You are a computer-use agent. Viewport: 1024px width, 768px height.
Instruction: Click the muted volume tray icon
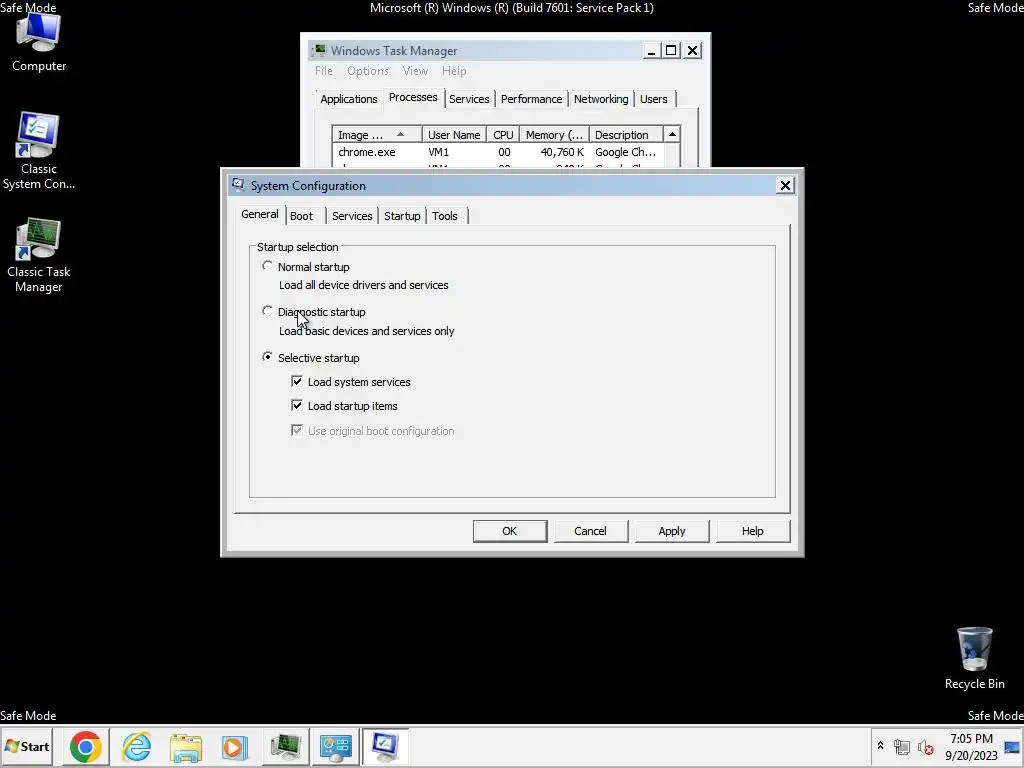pyautogui.click(x=925, y=747)
